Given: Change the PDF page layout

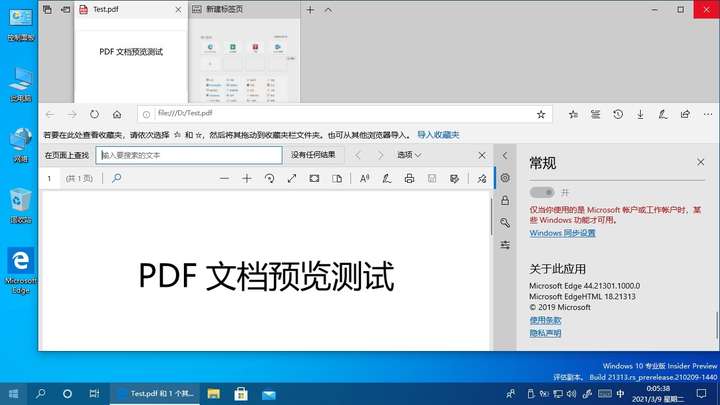Looking at the screenshot, I should click(x=337, y=178).
